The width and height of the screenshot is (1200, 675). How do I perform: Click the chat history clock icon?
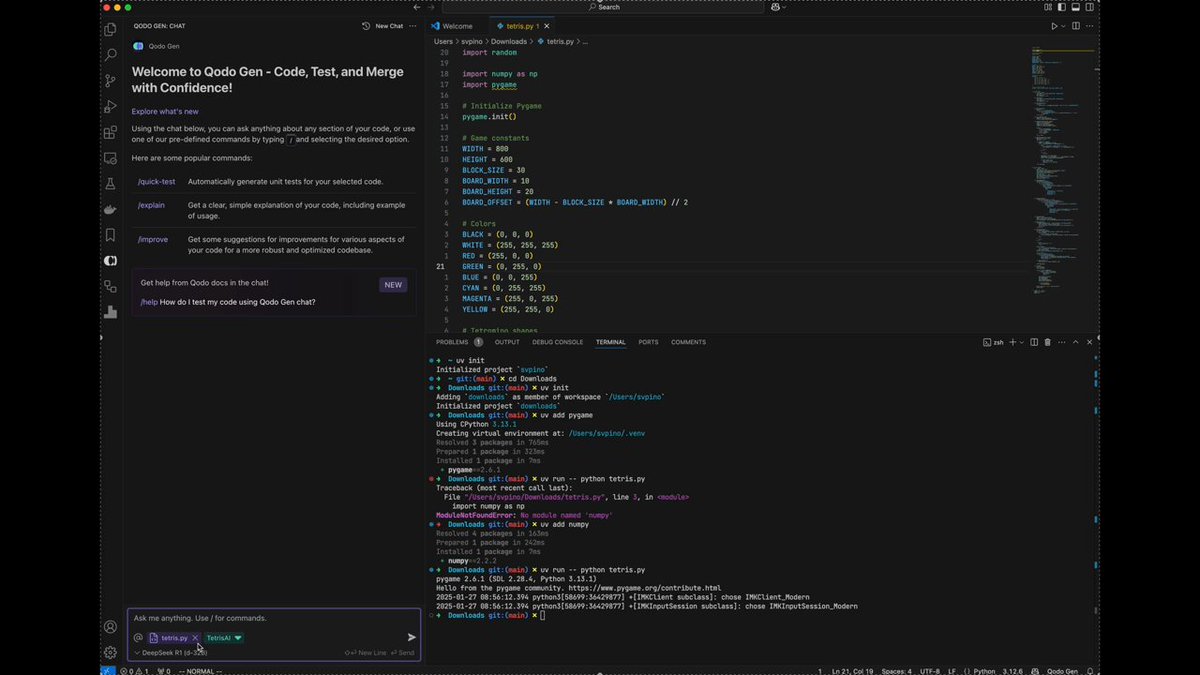[x=366, y=26]
